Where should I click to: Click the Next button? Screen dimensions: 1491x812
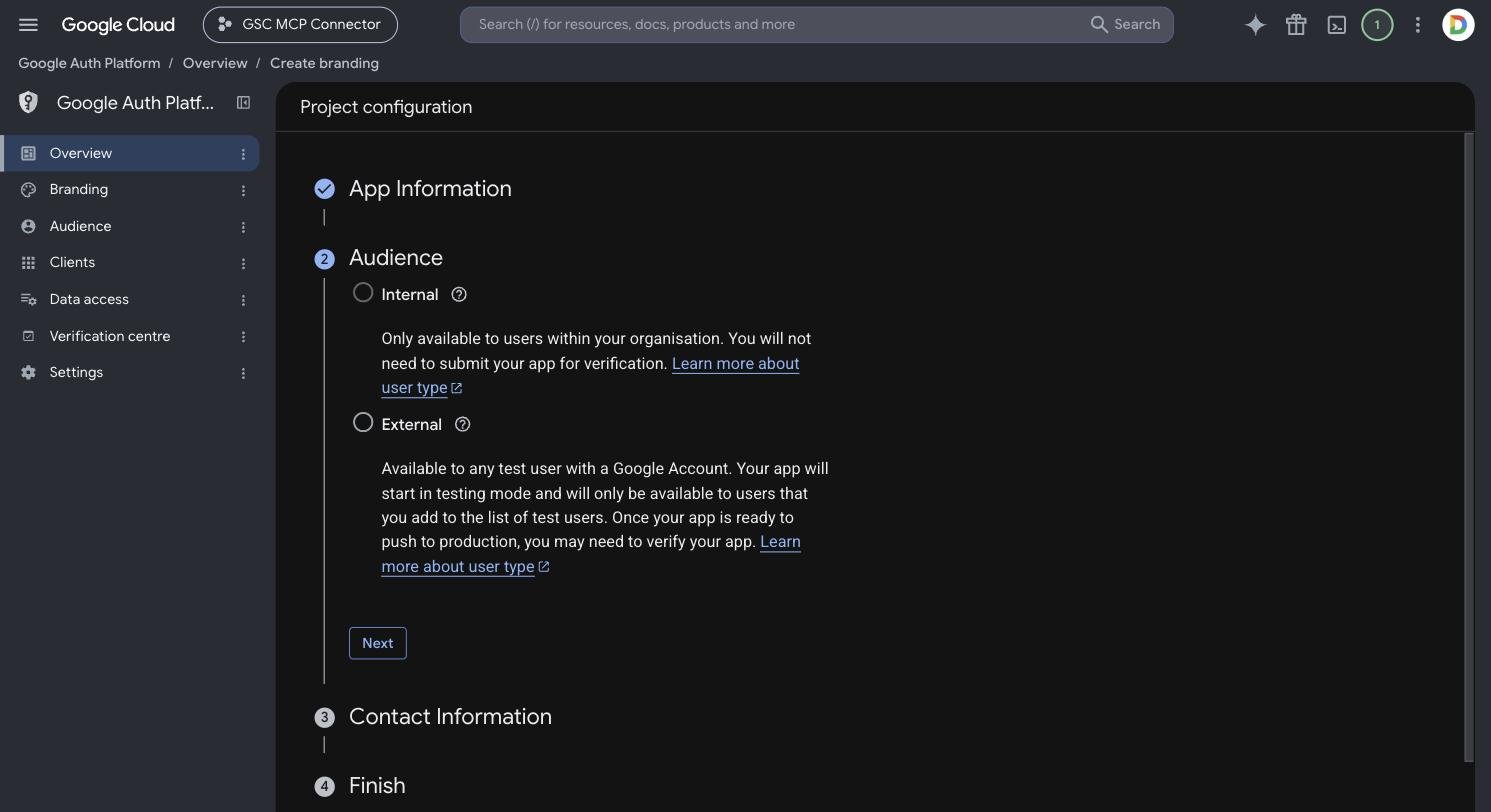pos(378,643)
